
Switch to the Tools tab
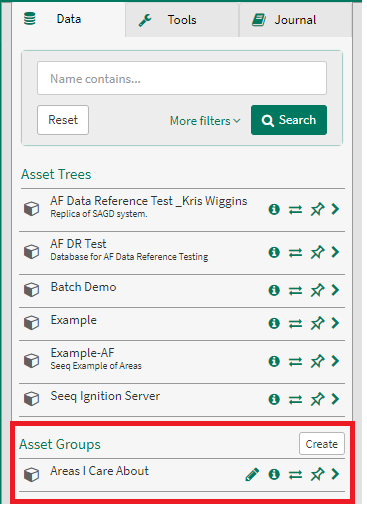[182, 20]
